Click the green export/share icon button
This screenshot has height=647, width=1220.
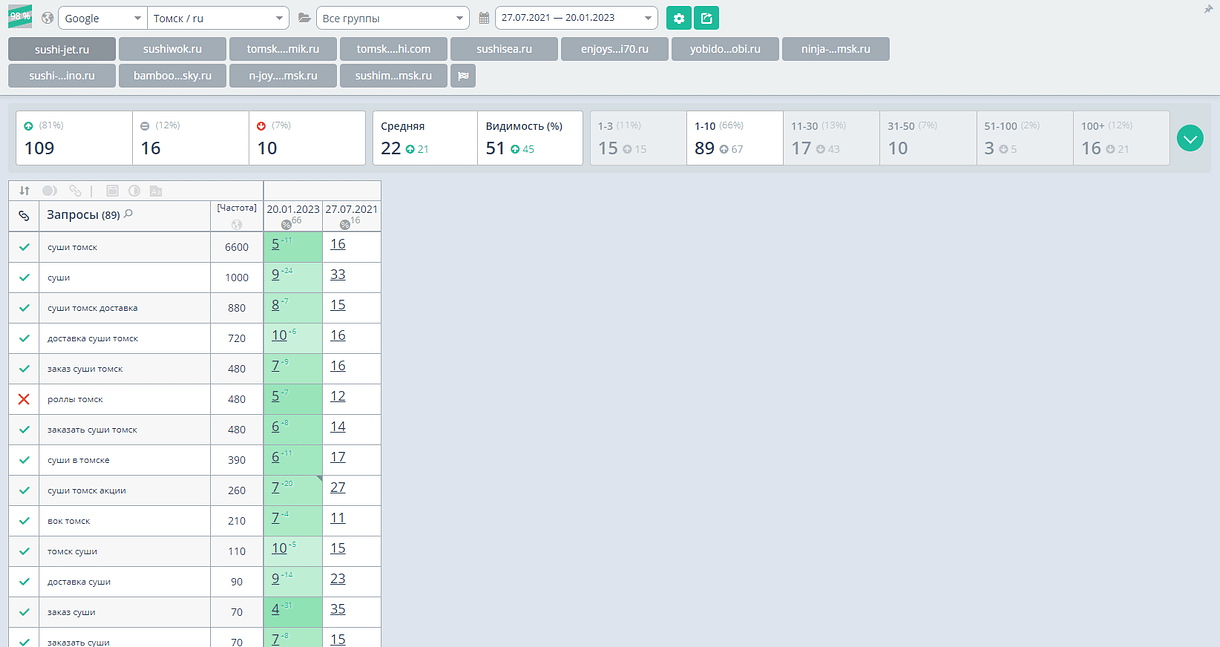[706, 18]
